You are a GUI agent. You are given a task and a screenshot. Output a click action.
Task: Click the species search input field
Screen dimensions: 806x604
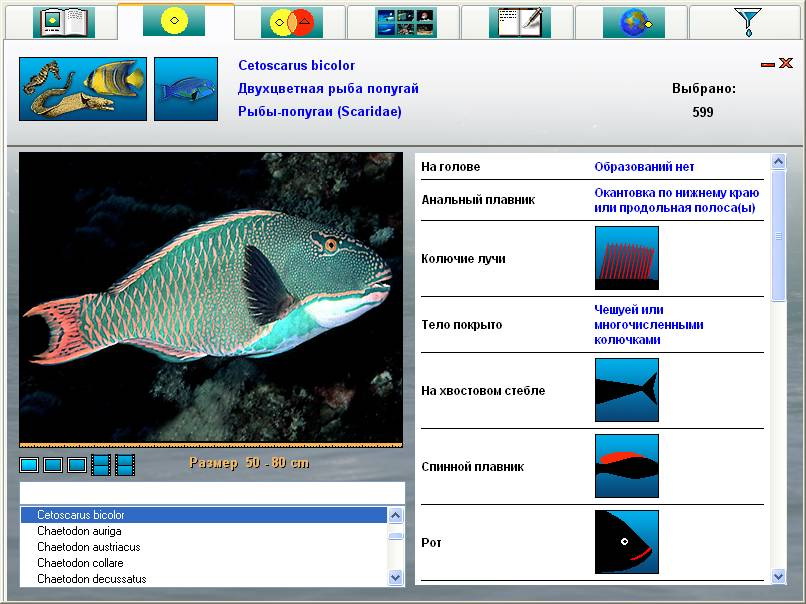click(212, 493)
